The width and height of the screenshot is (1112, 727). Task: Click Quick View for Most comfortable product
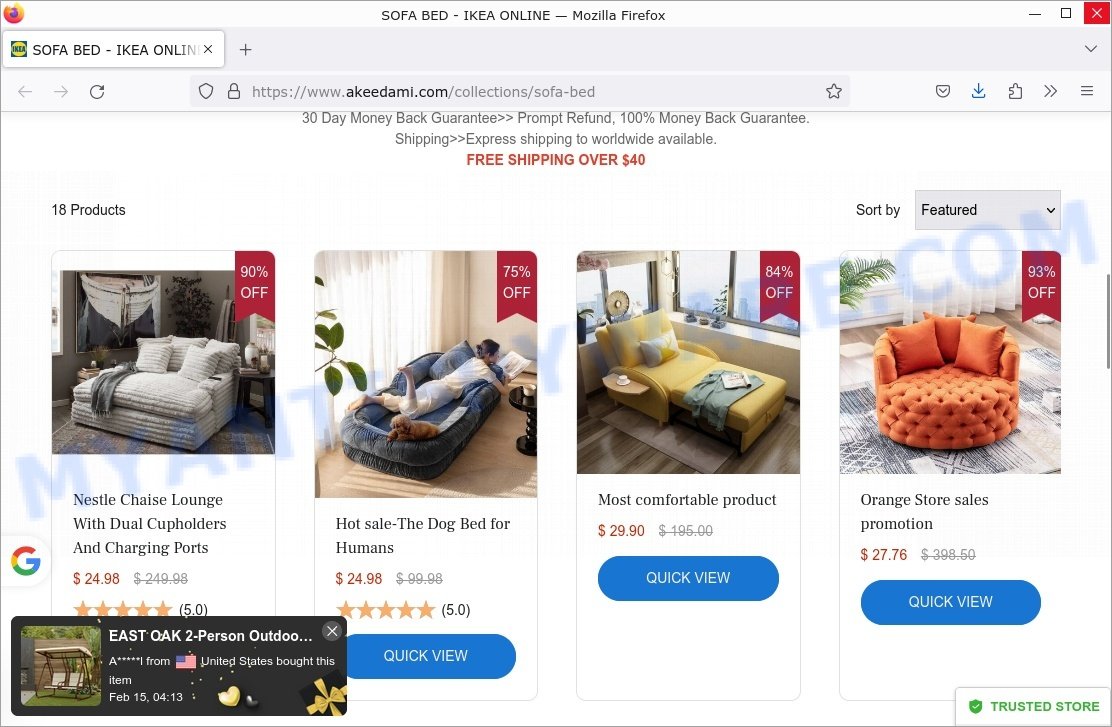click(688, 578)
